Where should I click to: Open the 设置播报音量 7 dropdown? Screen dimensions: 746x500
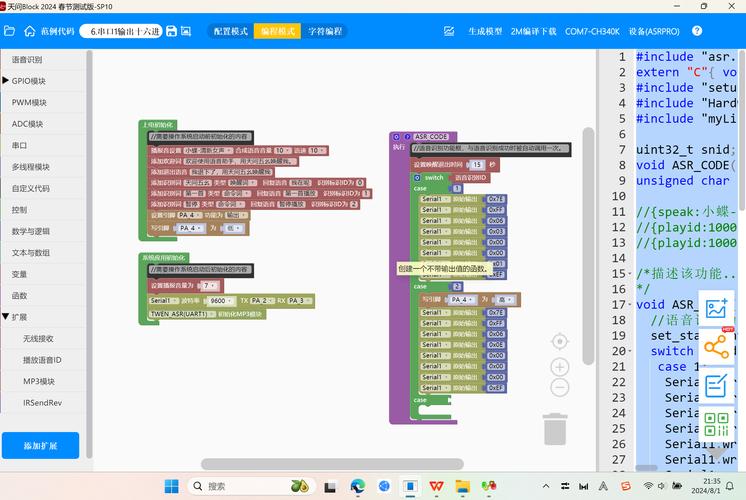pyautogui.click(x=209, y=285)
